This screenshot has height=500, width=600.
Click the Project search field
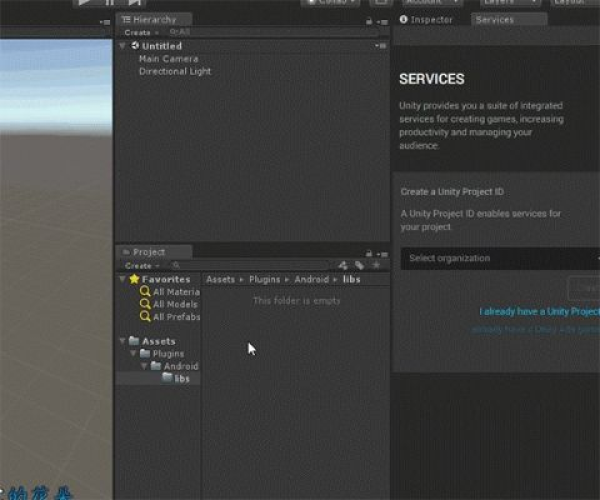(251, 265)
